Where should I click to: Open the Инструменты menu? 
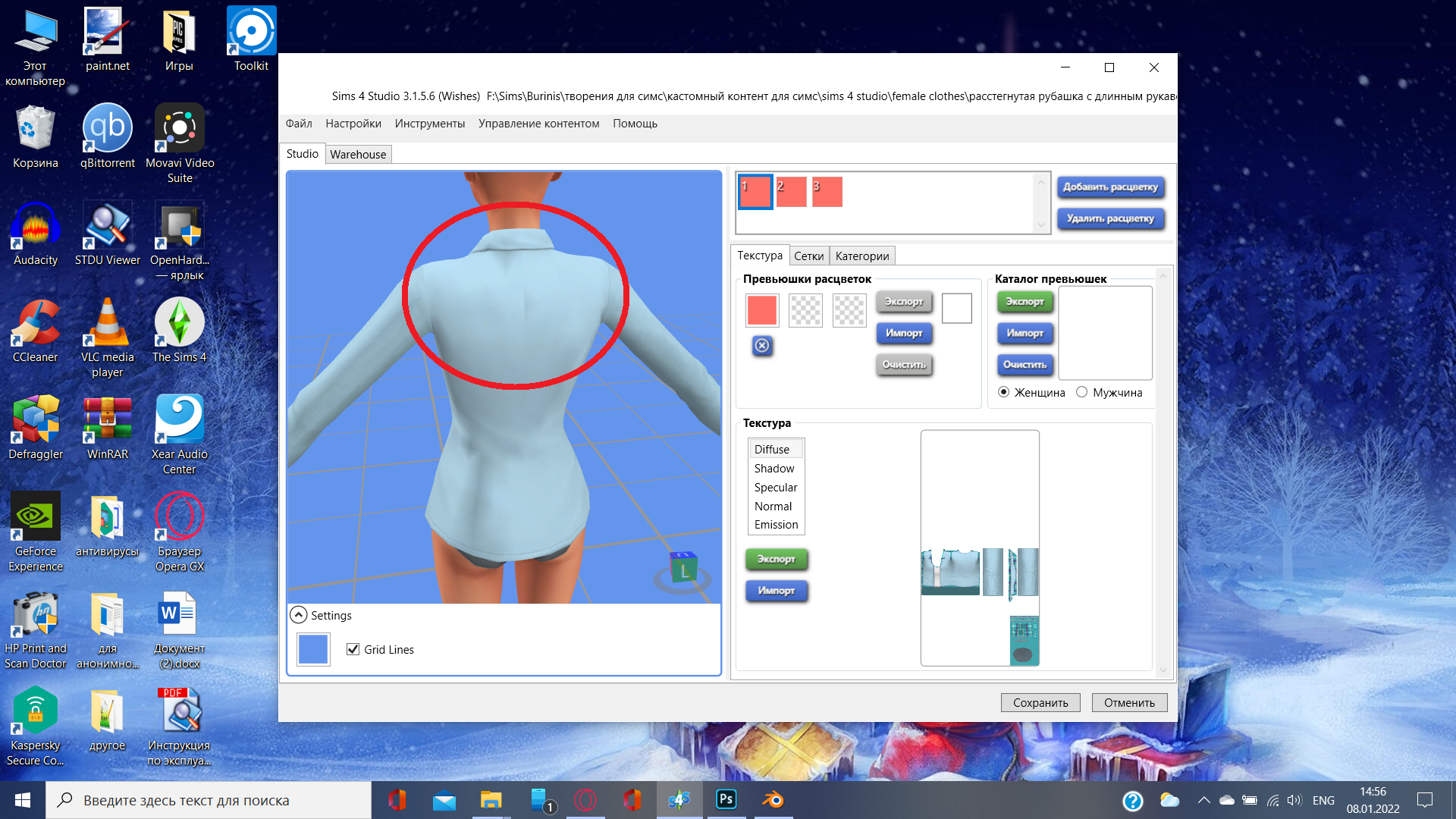(x=429, y=124)
